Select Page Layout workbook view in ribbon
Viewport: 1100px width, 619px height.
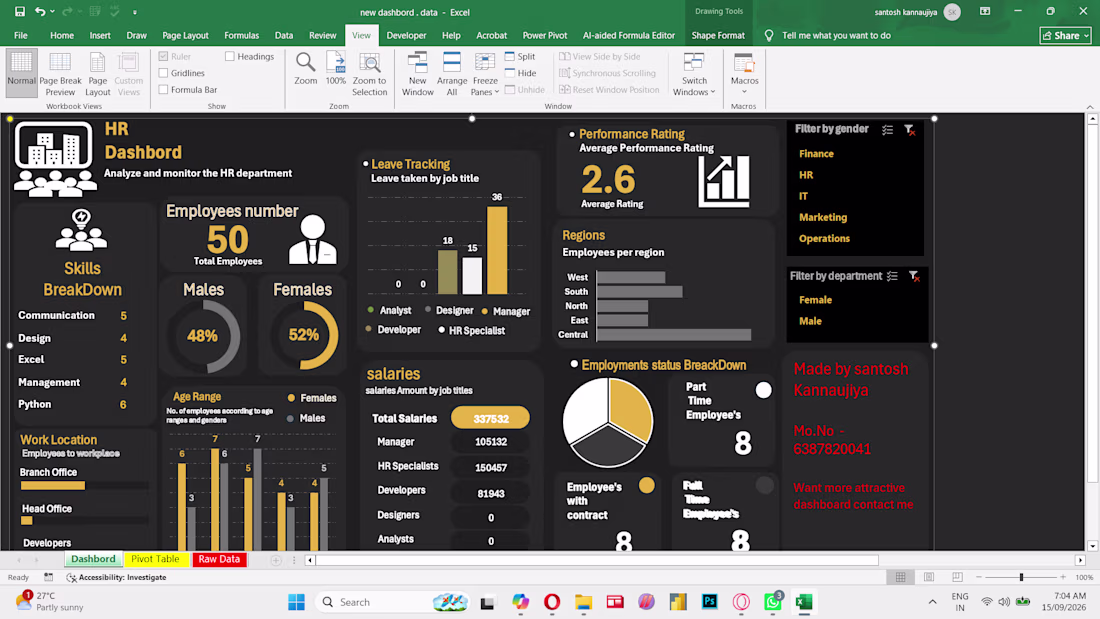98,74
